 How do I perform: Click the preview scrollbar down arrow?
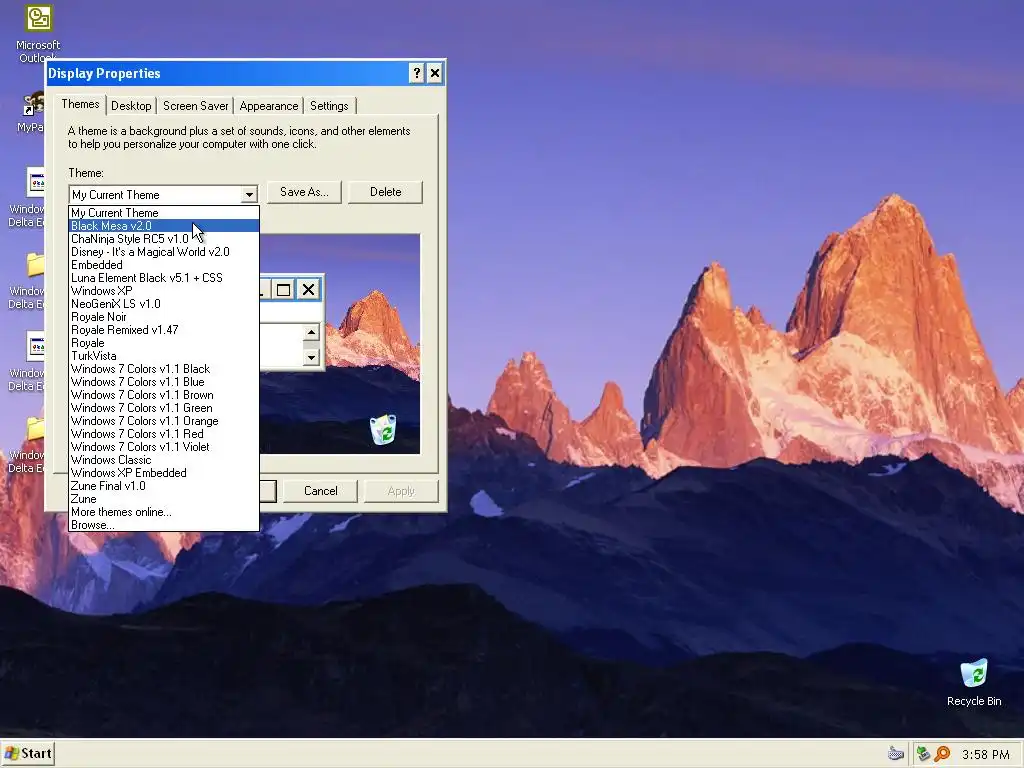point(311,357)
